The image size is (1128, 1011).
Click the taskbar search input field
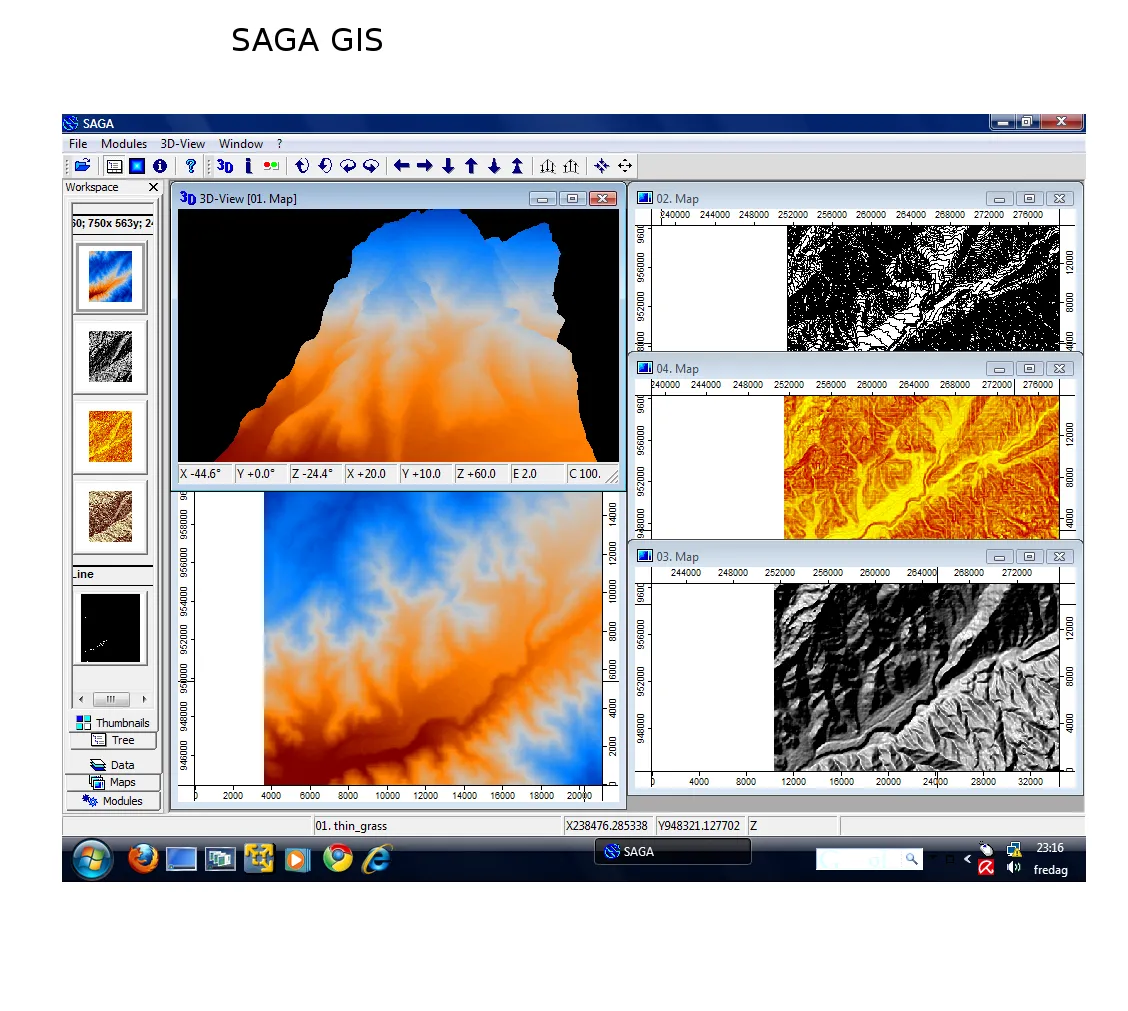[x=860, y=858]
